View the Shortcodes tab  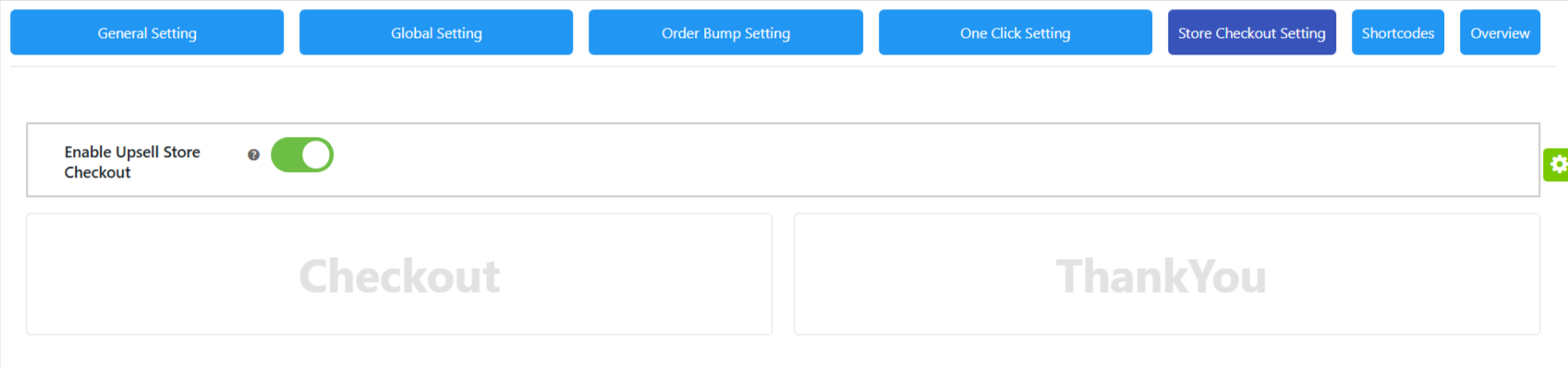pos(1398,32)
